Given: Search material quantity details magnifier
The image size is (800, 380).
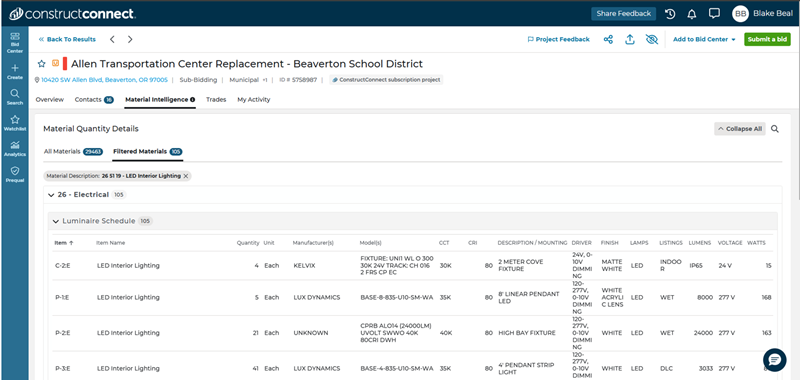Looking at the screenshot, I should 774,129.
